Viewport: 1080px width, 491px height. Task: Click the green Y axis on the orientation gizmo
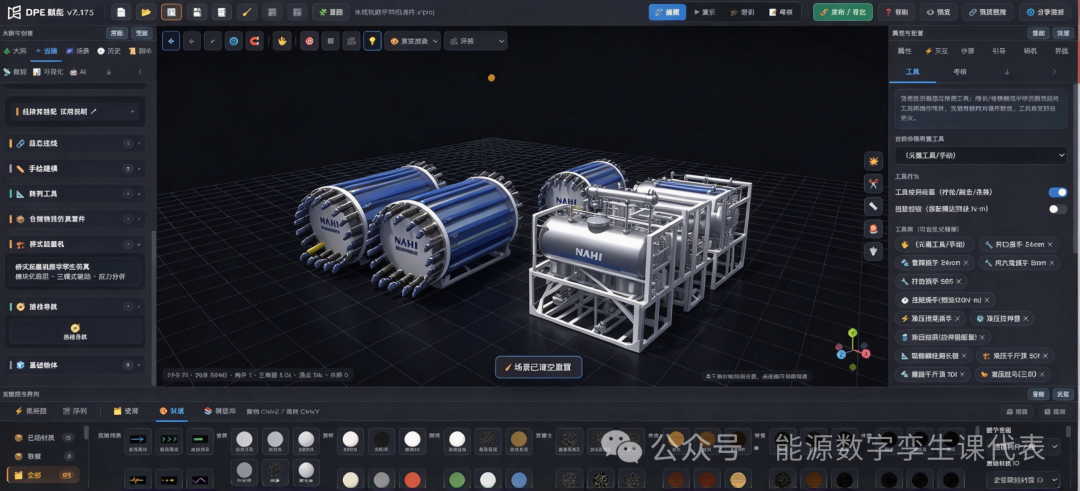[853, 333]
